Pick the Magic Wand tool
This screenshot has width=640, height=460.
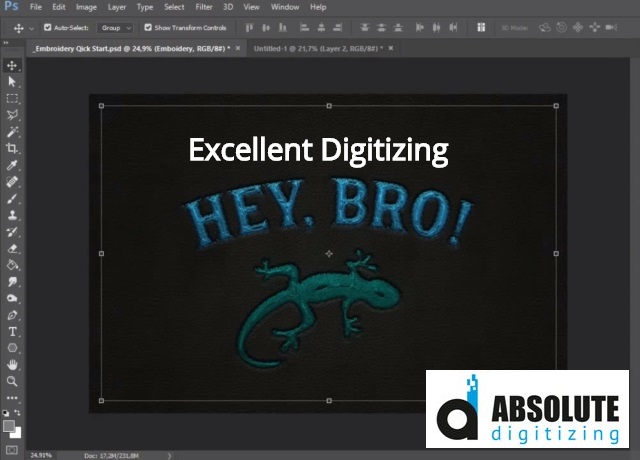coord(12,132)
